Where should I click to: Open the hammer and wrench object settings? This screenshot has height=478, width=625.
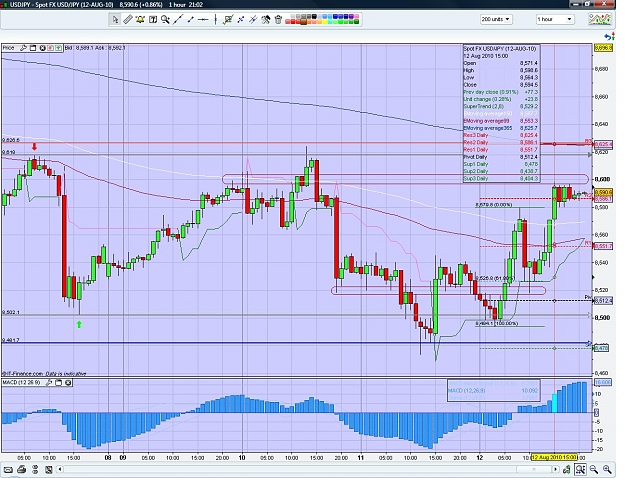click(x=266, y=19)
